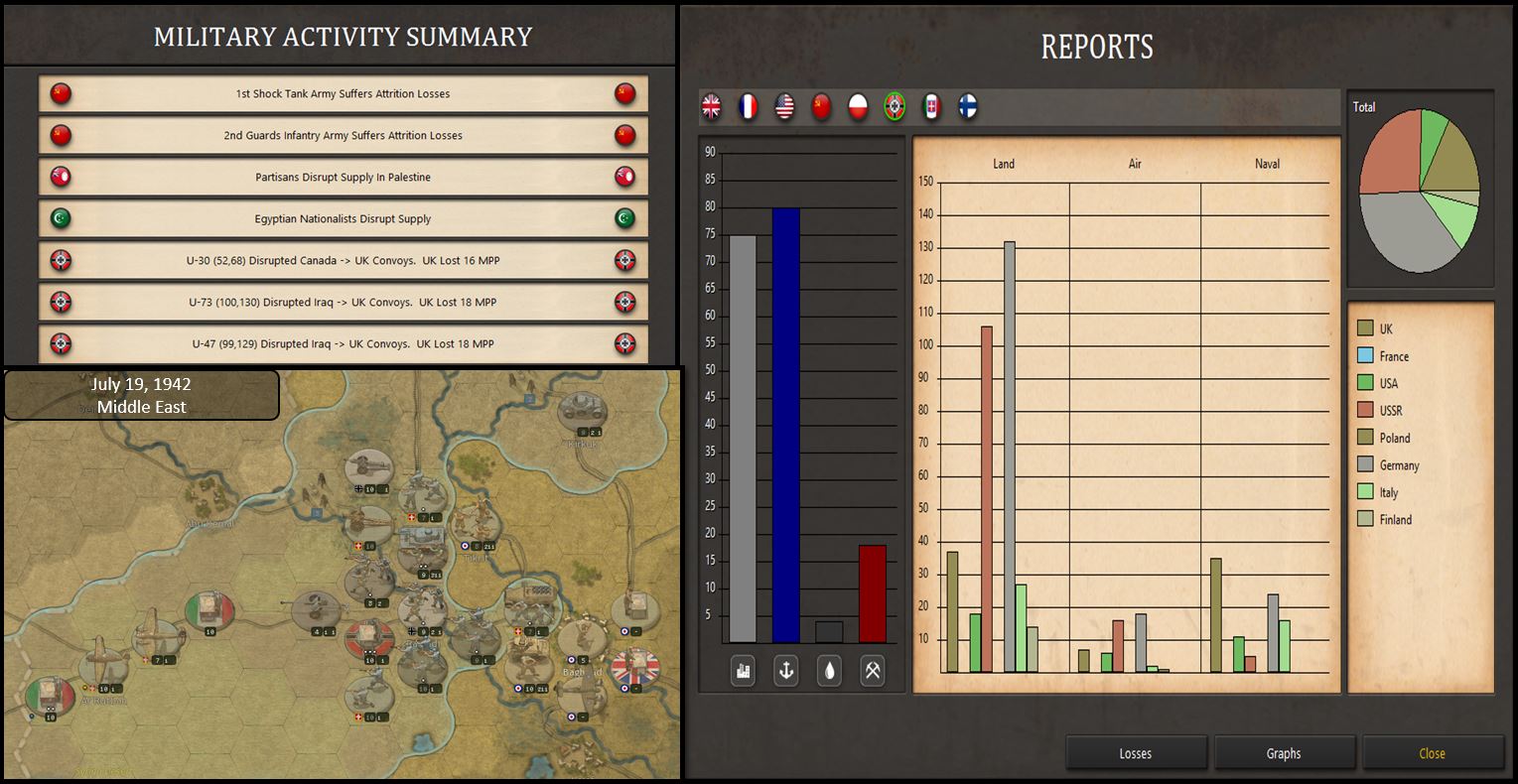Viewport: 1518px width, 784px height.
Task: Close the Reports window
Action: coord(1432,753)
